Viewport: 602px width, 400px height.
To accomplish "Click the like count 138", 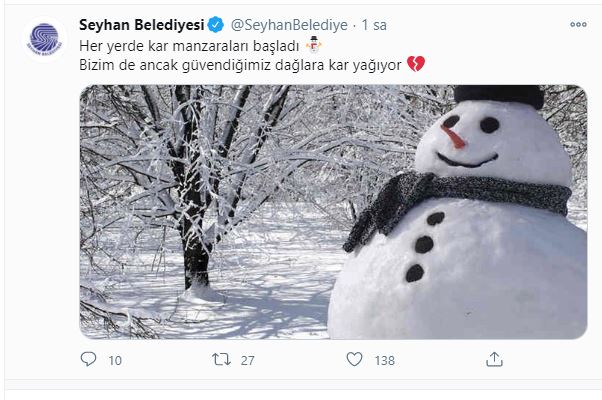I will tap(384, 360).
